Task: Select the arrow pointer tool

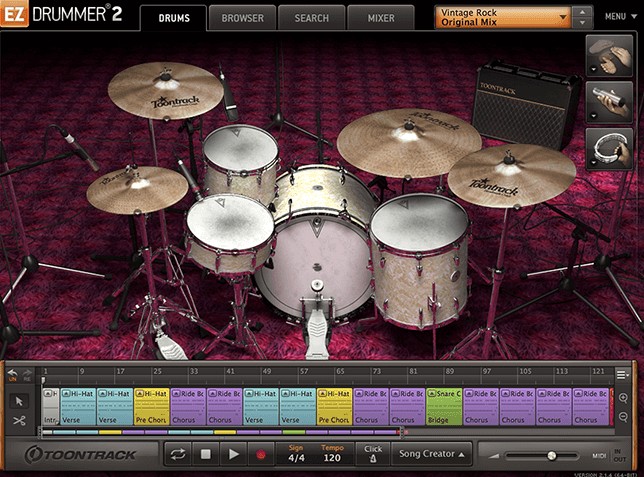Action: (x=19, y=400)
